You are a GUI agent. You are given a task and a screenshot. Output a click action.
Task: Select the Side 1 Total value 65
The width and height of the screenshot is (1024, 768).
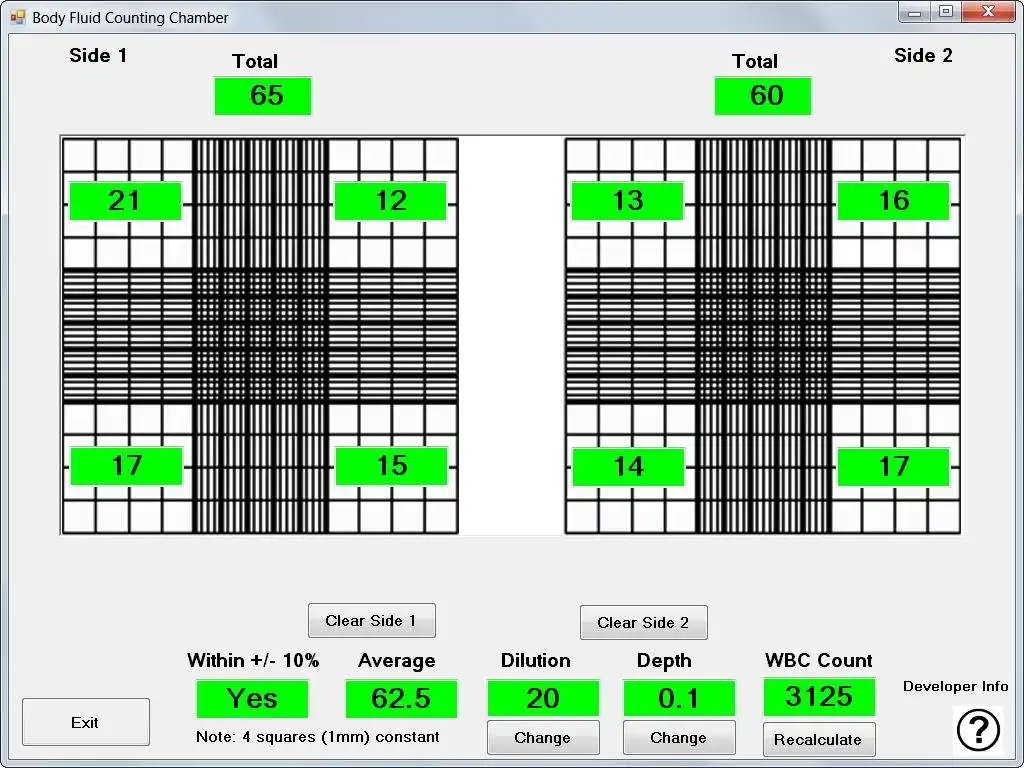pos(263,96)
